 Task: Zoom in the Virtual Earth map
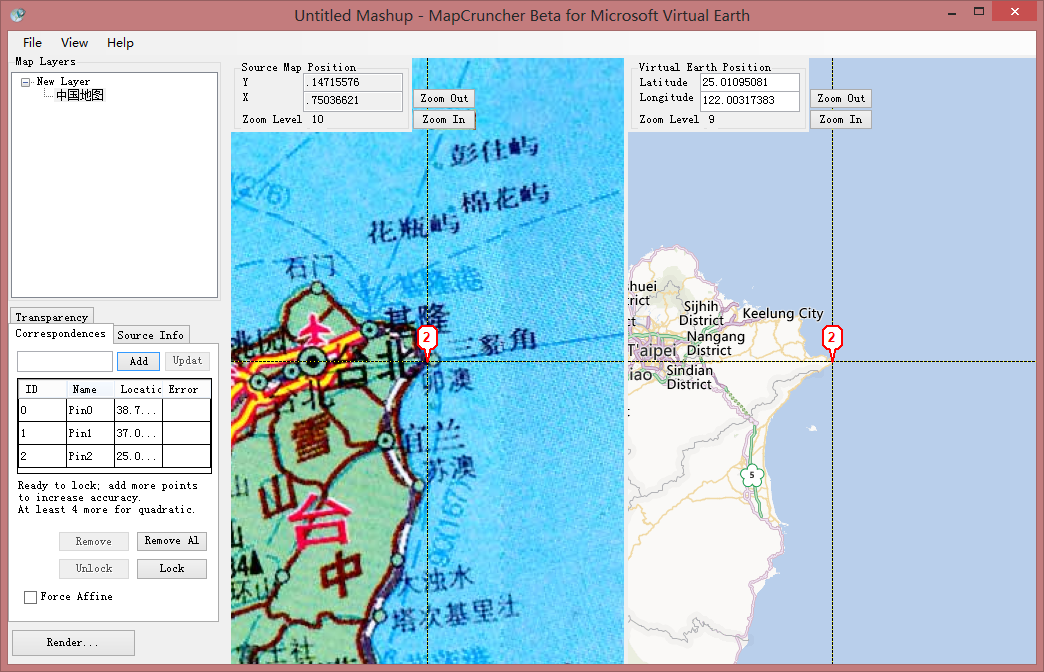coord(841,119)
